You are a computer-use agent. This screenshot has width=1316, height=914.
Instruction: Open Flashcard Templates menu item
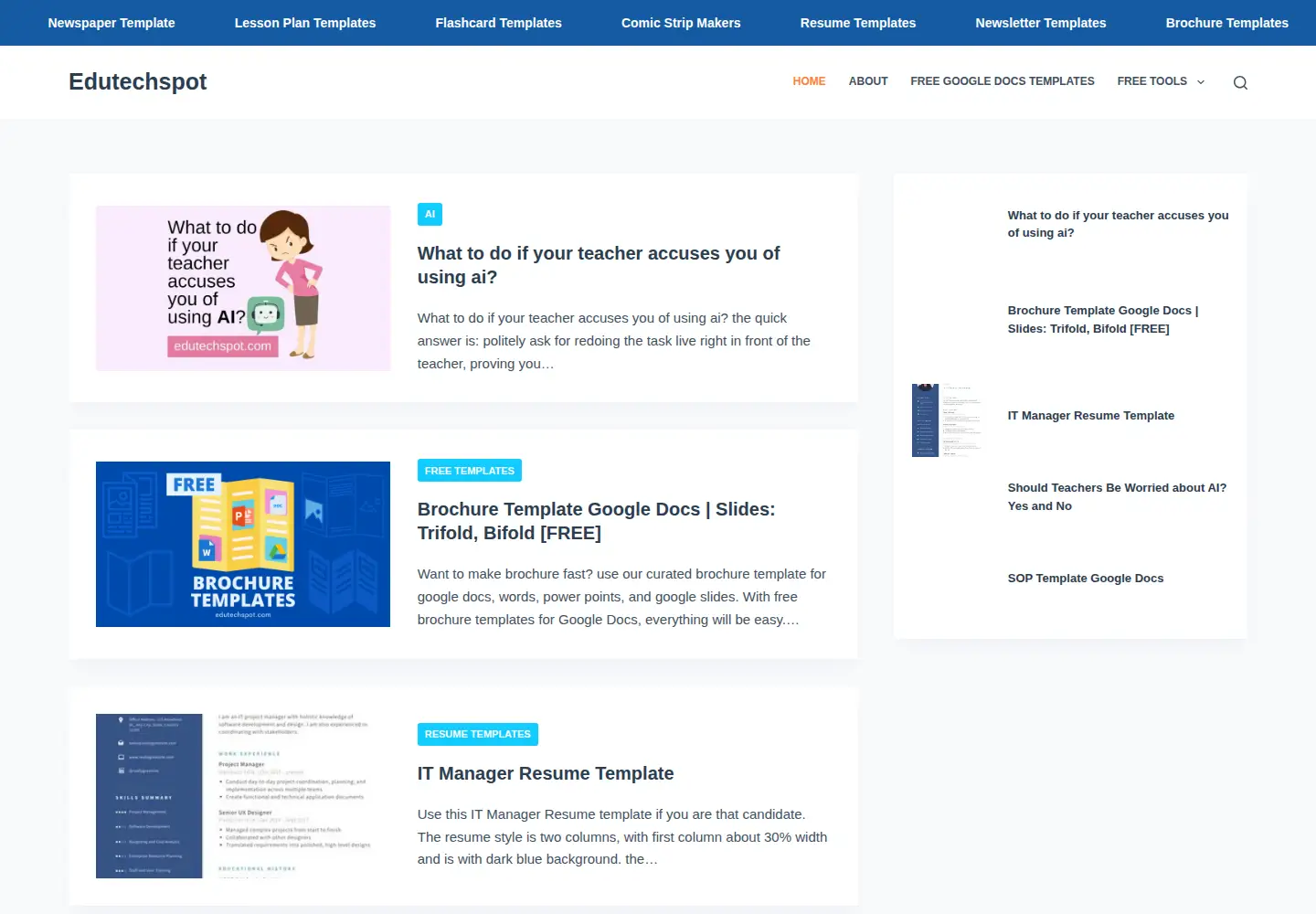pos(499,23)
